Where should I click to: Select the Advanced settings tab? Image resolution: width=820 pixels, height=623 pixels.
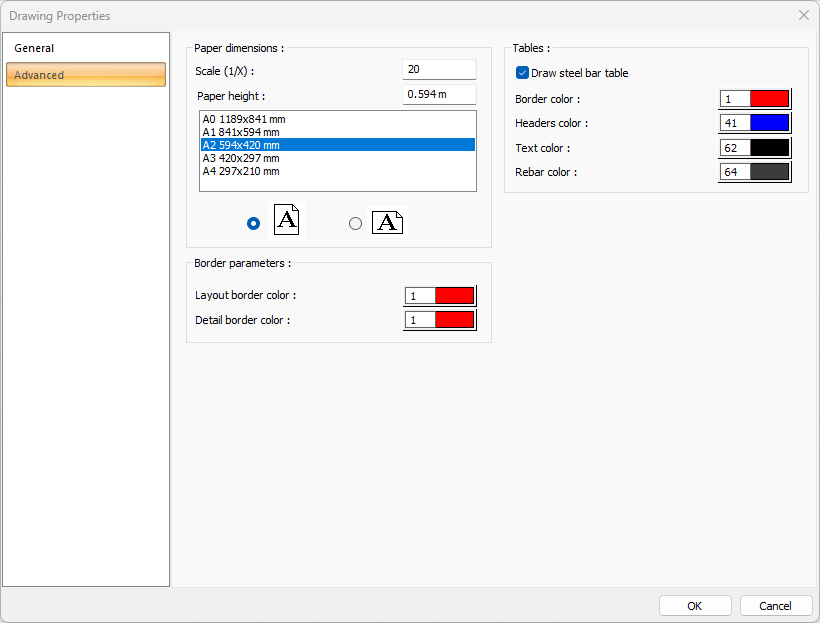click(86, 75)
